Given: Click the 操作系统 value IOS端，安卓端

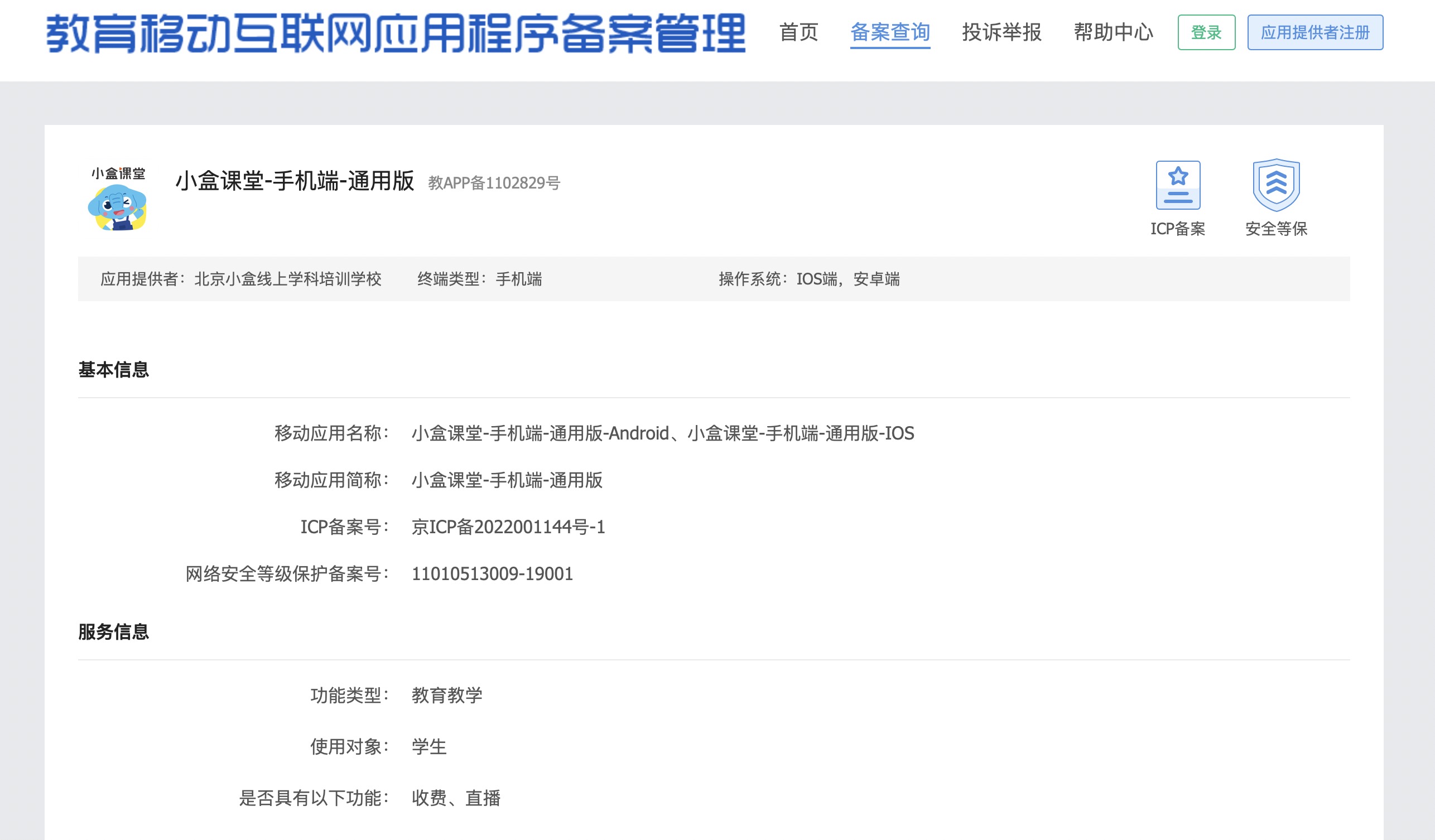Looking at the screenshot, I should (x=848, y=279).
